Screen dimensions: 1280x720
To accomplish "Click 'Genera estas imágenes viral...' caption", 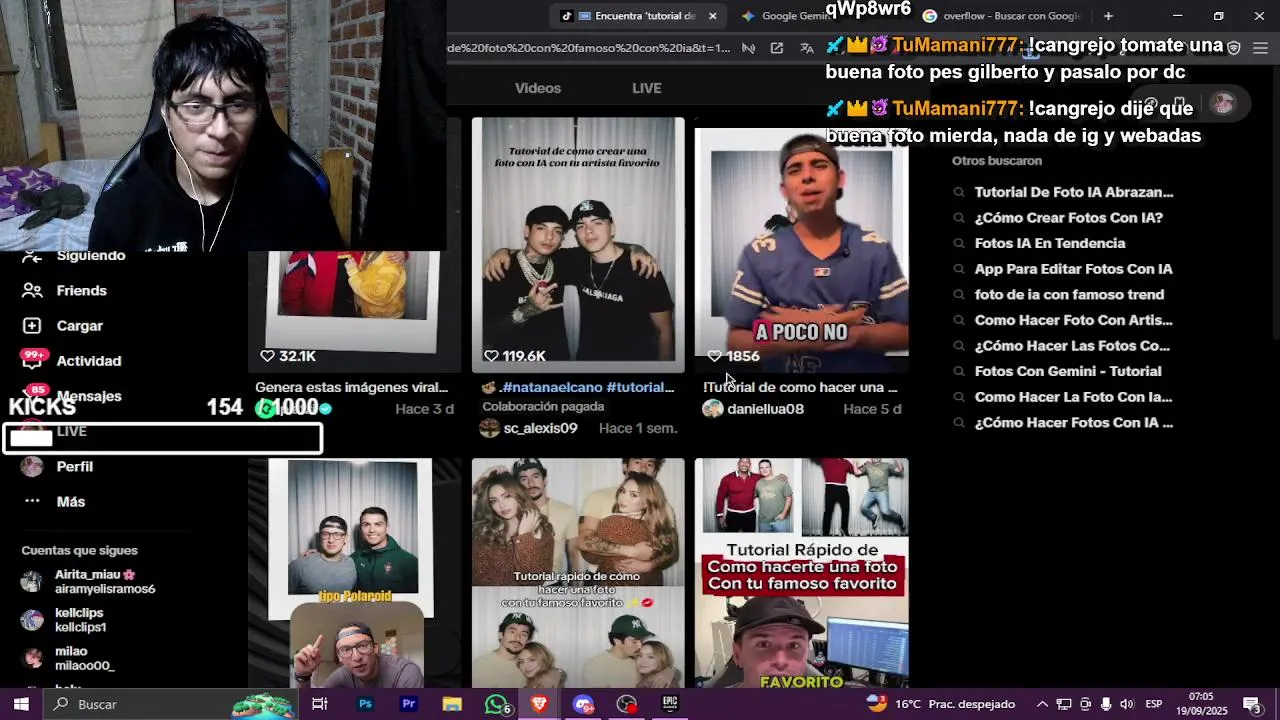I will (x=351, y=387).
